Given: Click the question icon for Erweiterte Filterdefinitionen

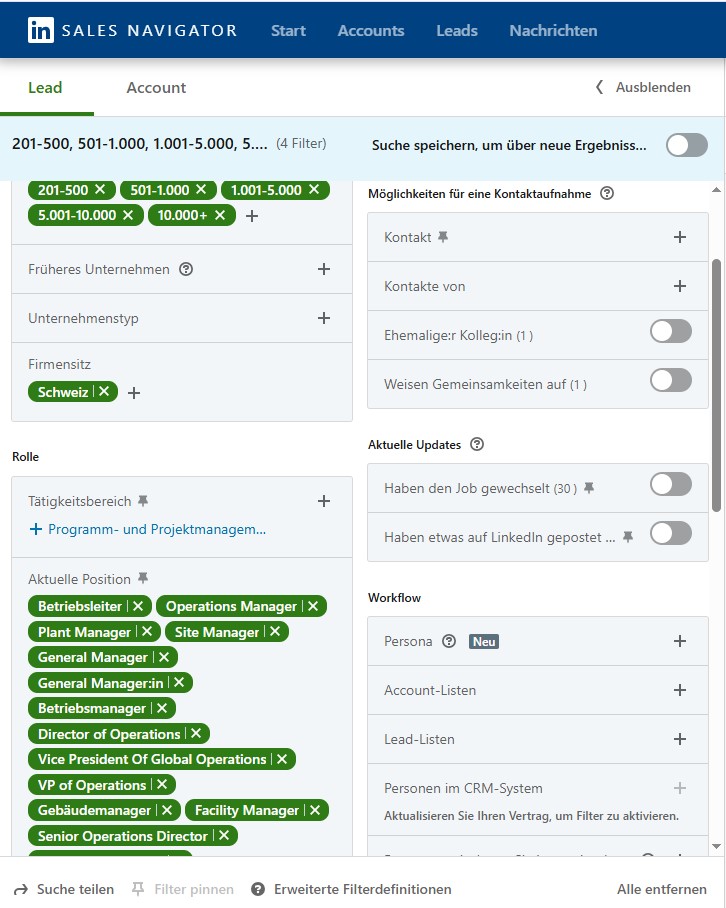Looking at the screenshot, I should pos(258,889).
